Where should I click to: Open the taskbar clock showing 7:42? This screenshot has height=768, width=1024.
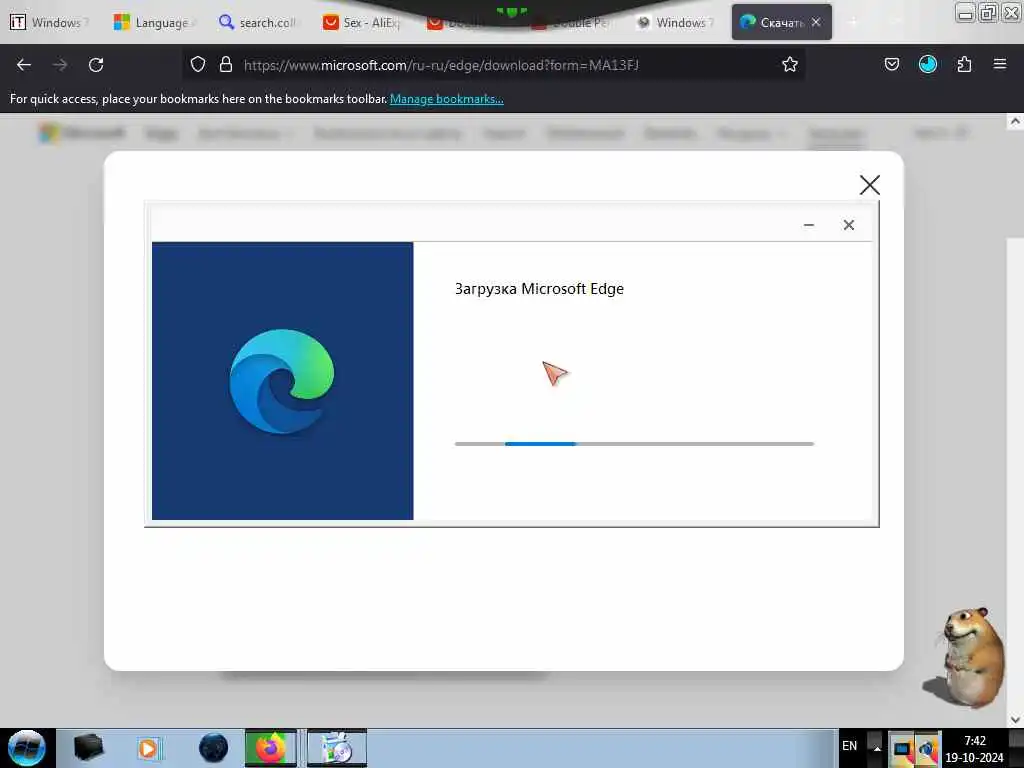coord(974,748)
